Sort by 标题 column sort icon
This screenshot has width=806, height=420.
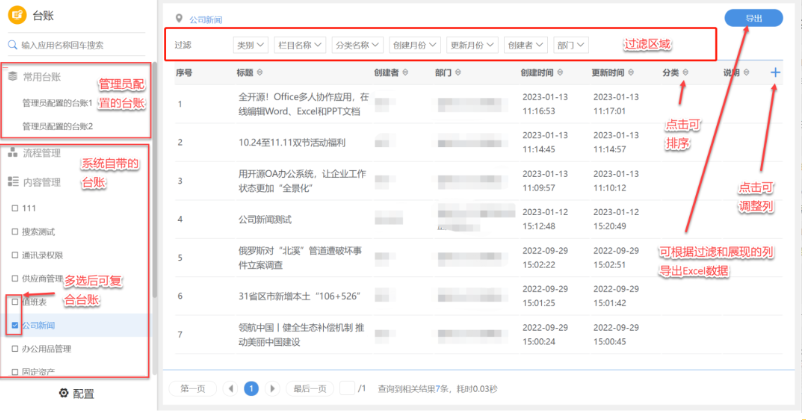[x=260, y=72]
